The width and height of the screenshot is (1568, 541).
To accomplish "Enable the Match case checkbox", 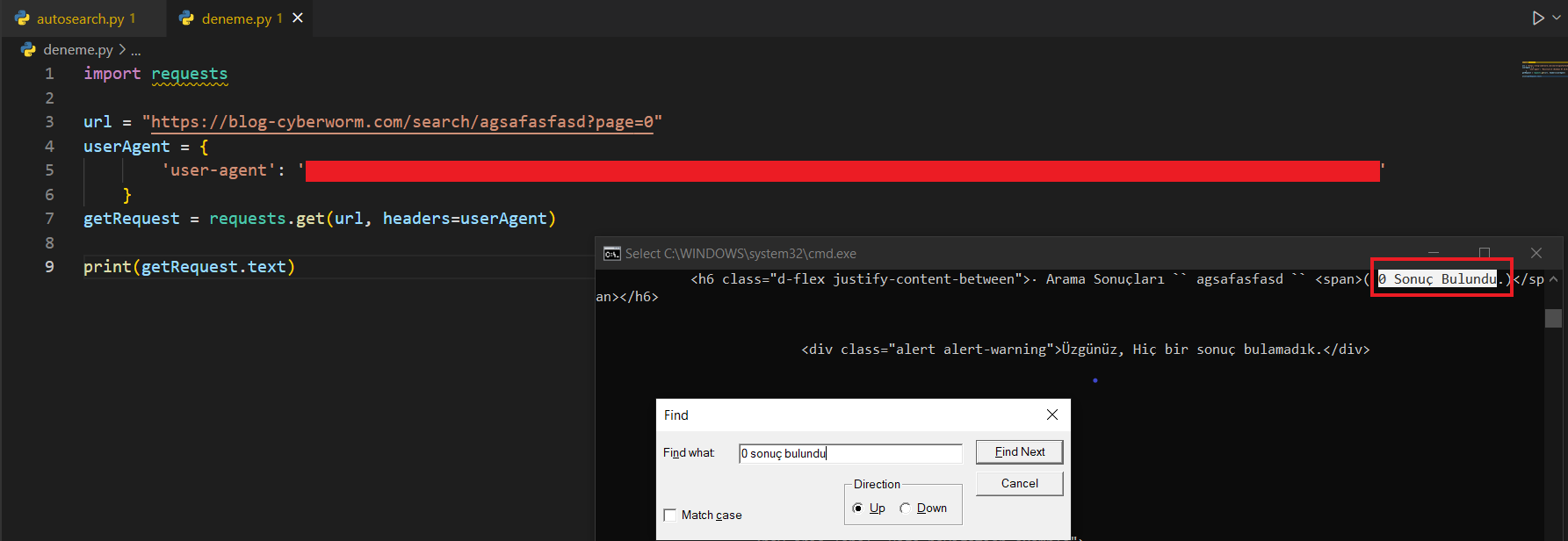I will coord(670,515).
